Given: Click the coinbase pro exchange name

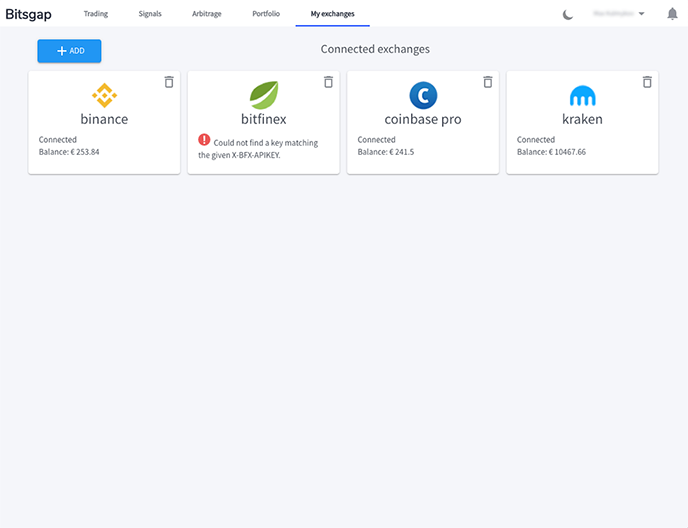Looking at the screenshot, I should point(423,119).
